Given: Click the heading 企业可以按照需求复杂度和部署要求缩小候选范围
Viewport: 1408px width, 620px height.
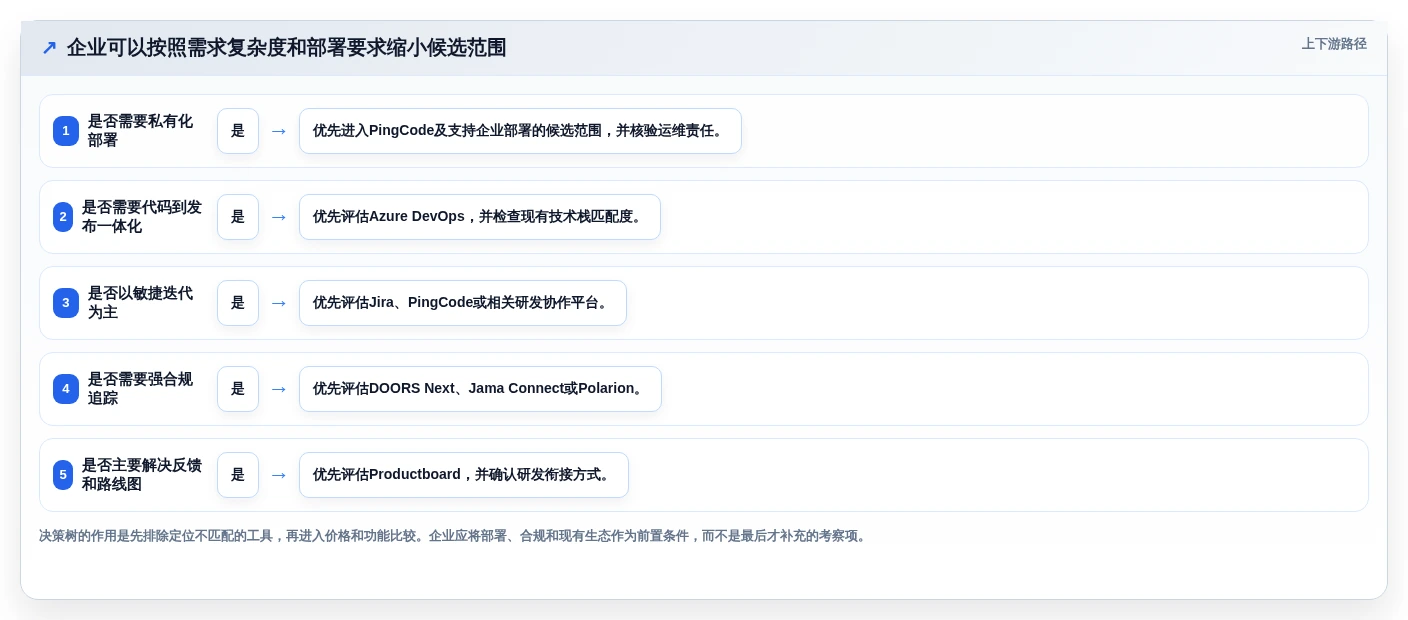Looking at the screenshot, I should pos(286,48).
